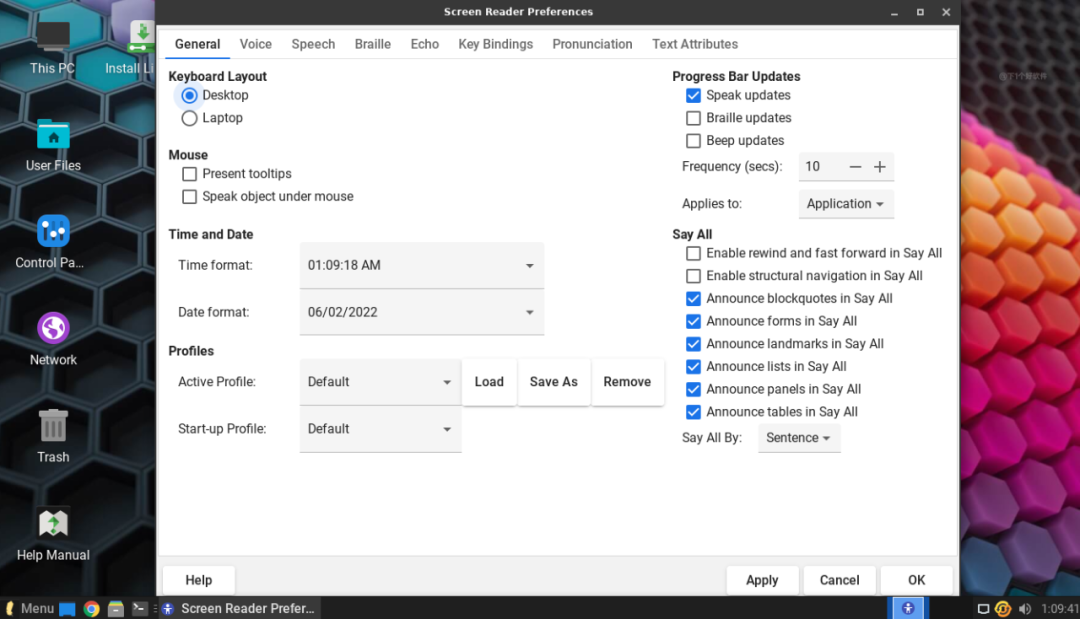Switch to the Key Bindings tab
This screenshot has height=619, width=1080.
[495, 44]
